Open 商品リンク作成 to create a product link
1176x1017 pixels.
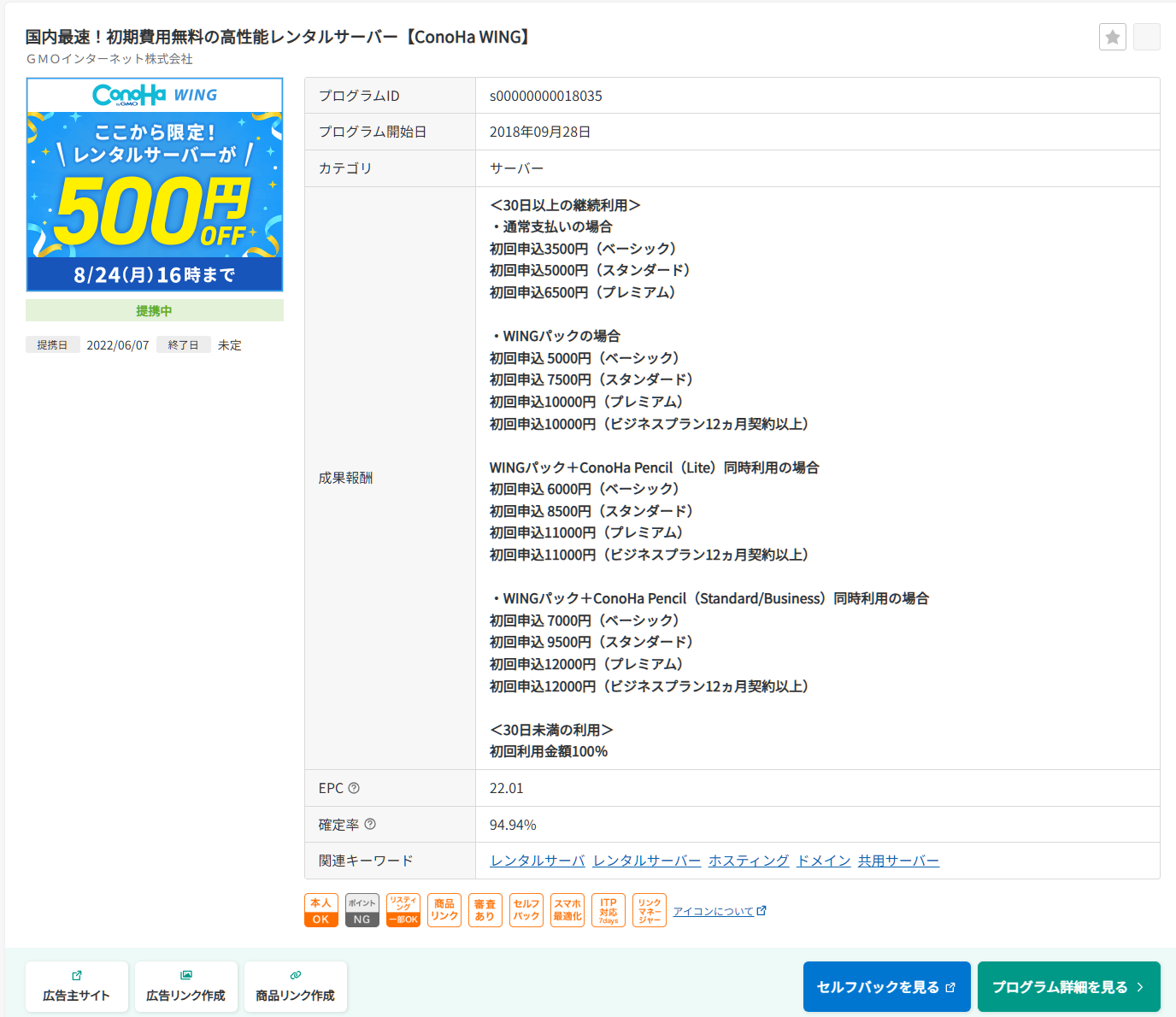click(296, 986)
